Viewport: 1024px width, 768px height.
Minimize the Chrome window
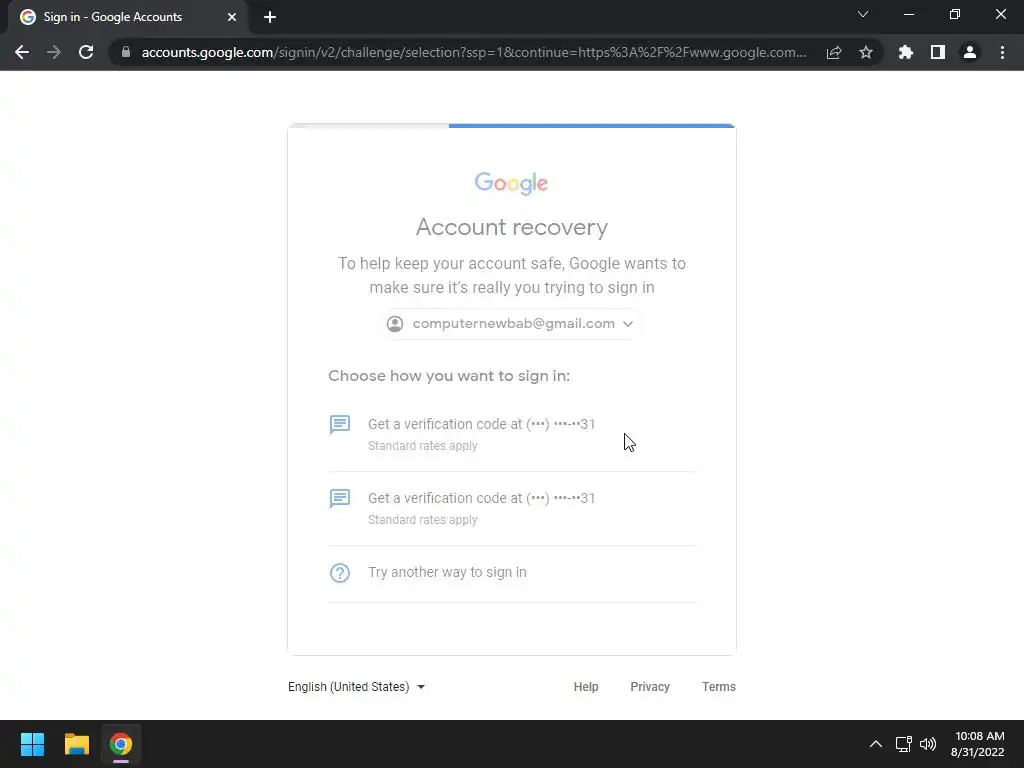click(908, 14)
